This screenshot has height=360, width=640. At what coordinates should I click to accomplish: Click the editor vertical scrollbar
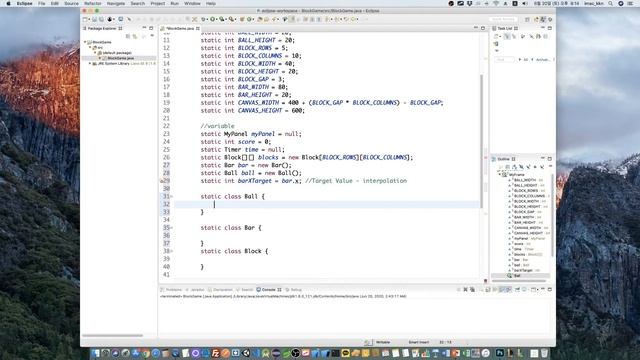click(x=481, y=141)
